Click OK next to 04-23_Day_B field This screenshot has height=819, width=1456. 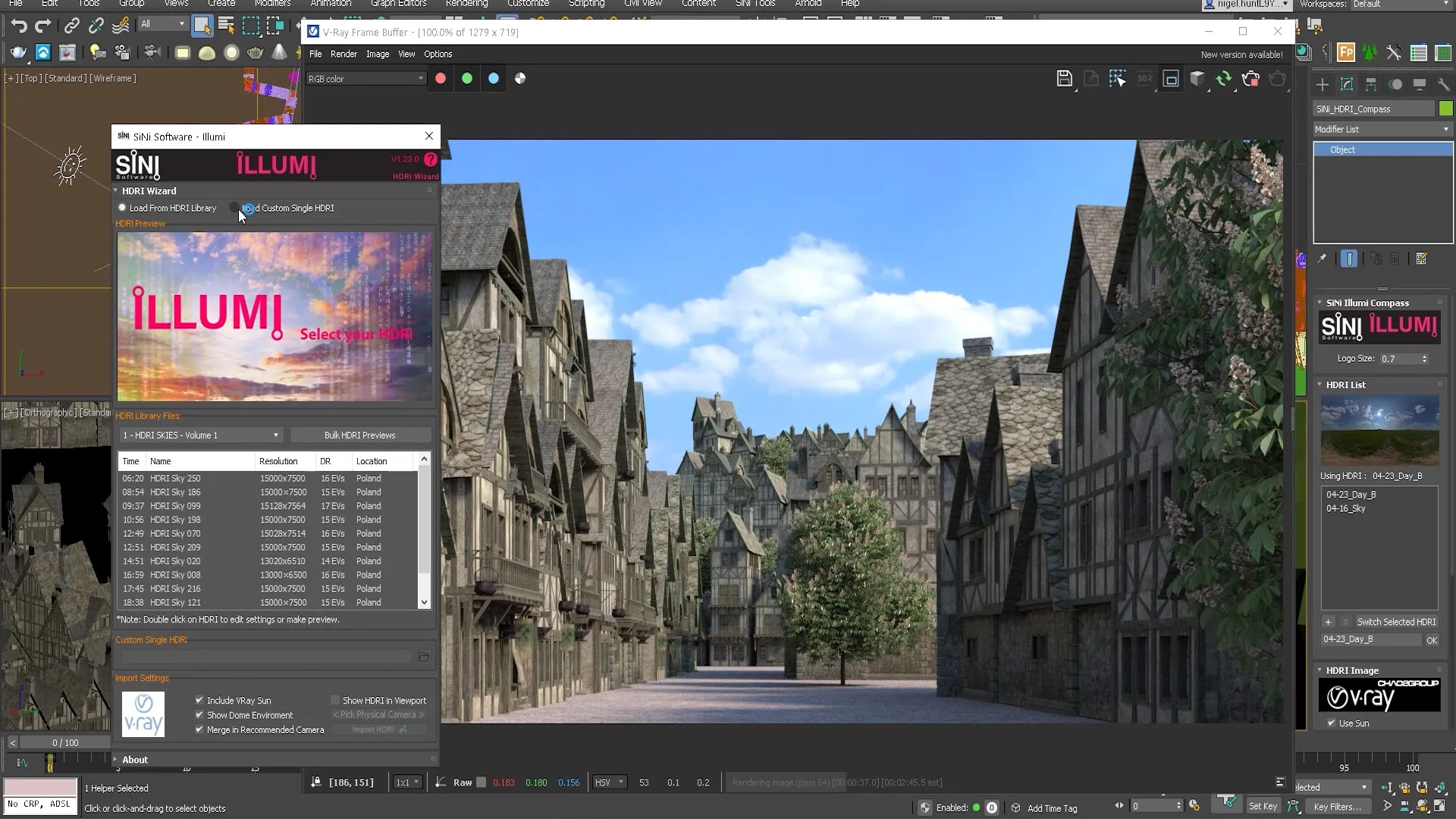[x=1432, y=640]
